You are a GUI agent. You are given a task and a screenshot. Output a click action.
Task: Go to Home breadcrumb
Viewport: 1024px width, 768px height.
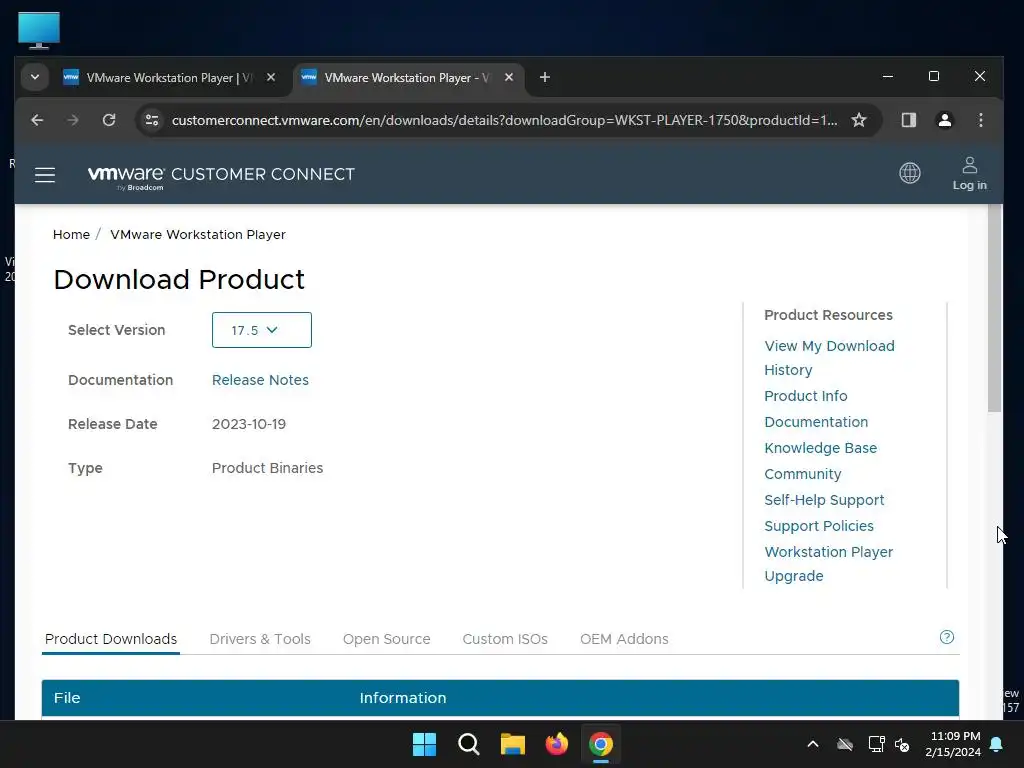[x=71, y=234]
